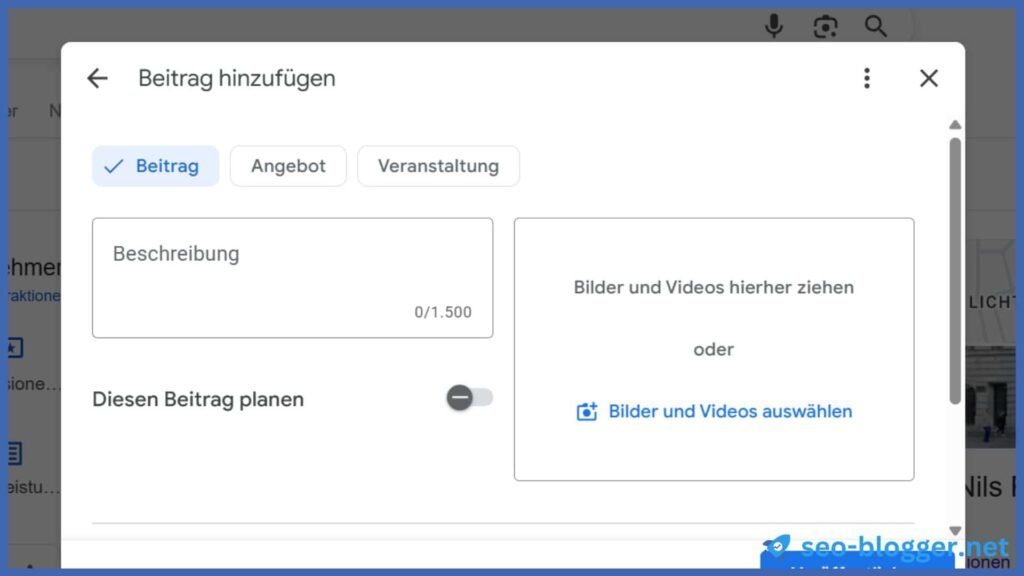Open Google Lens image search icon
The height and width of the screenshot is (576, 1024).
click(825, 26)
